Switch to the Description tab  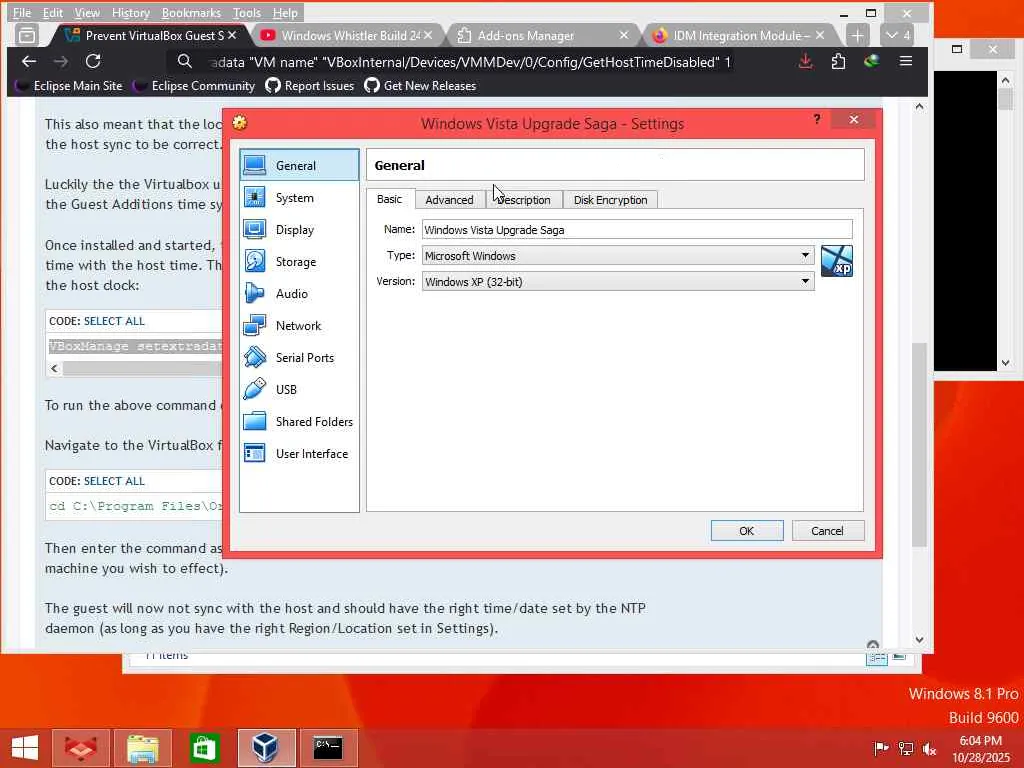tap(524, 200)
